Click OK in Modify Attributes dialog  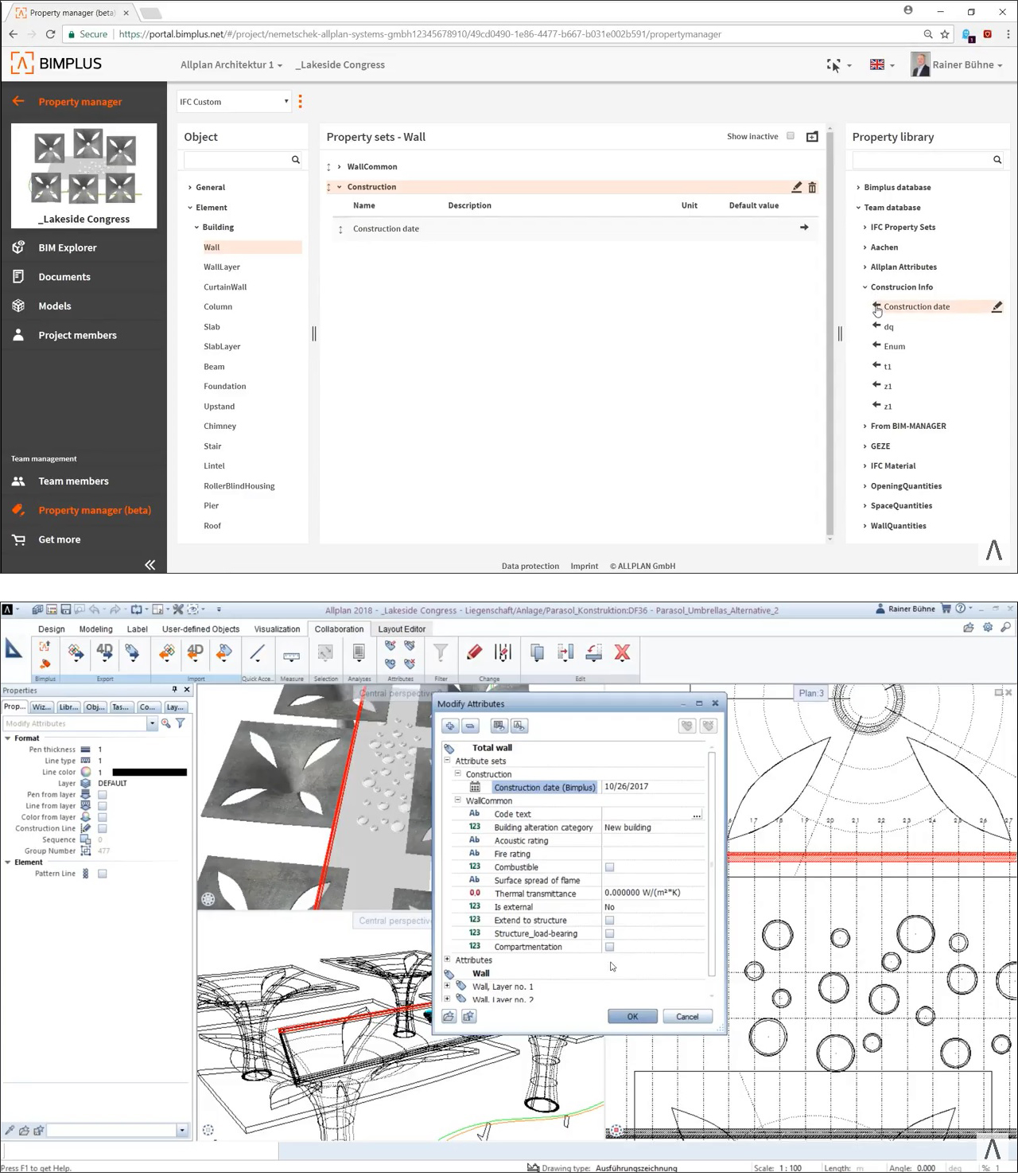(632, 1016)
